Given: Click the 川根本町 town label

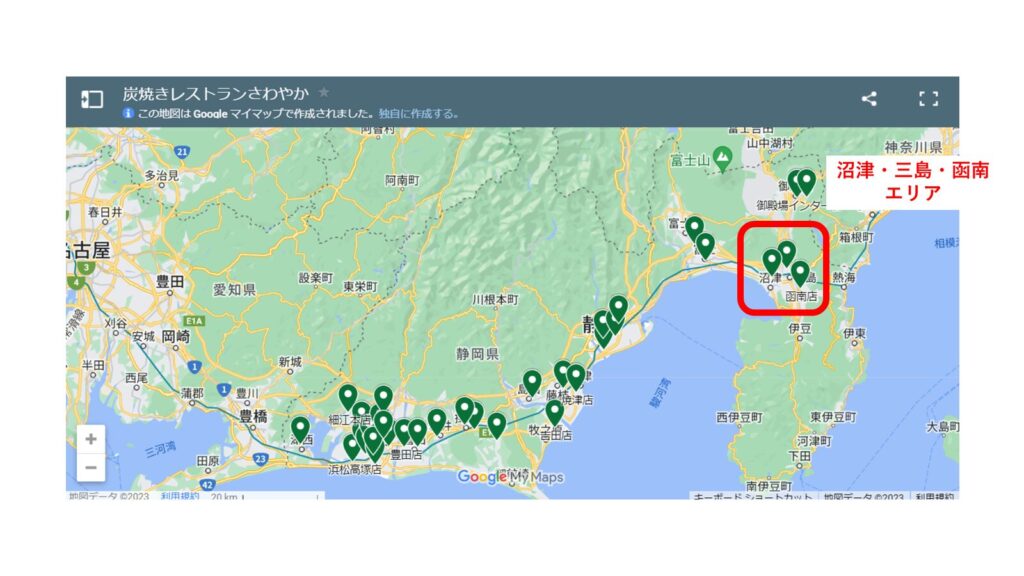Looking at the screenshot, I should [x=495, y=300].
